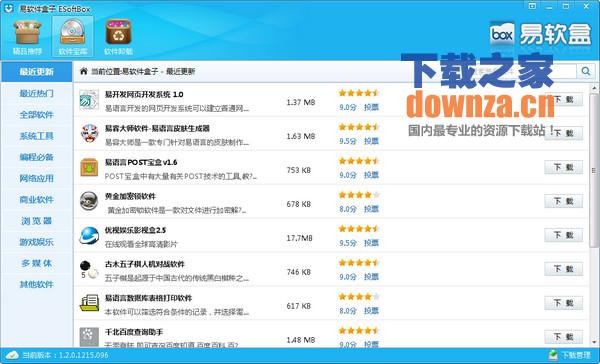The height and width of the screenshot is (364, 600).
Task: Click the size text 17.7MB
Action: point(300,238)
